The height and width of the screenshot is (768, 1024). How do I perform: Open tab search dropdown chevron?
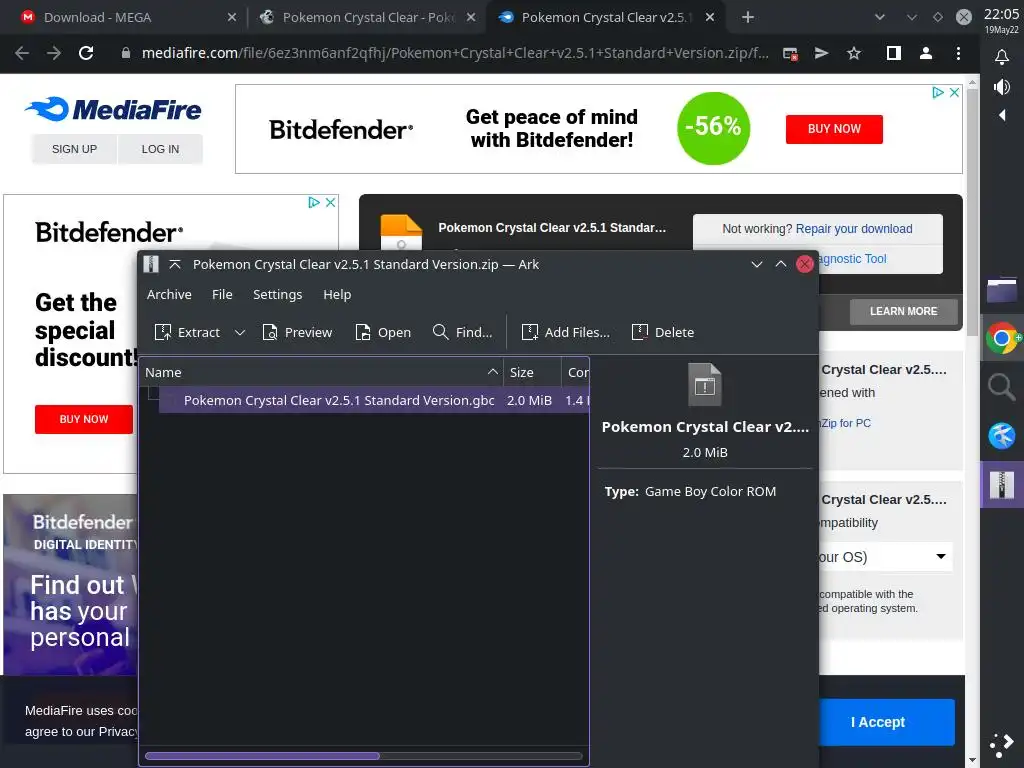click(x=880, y=18)
